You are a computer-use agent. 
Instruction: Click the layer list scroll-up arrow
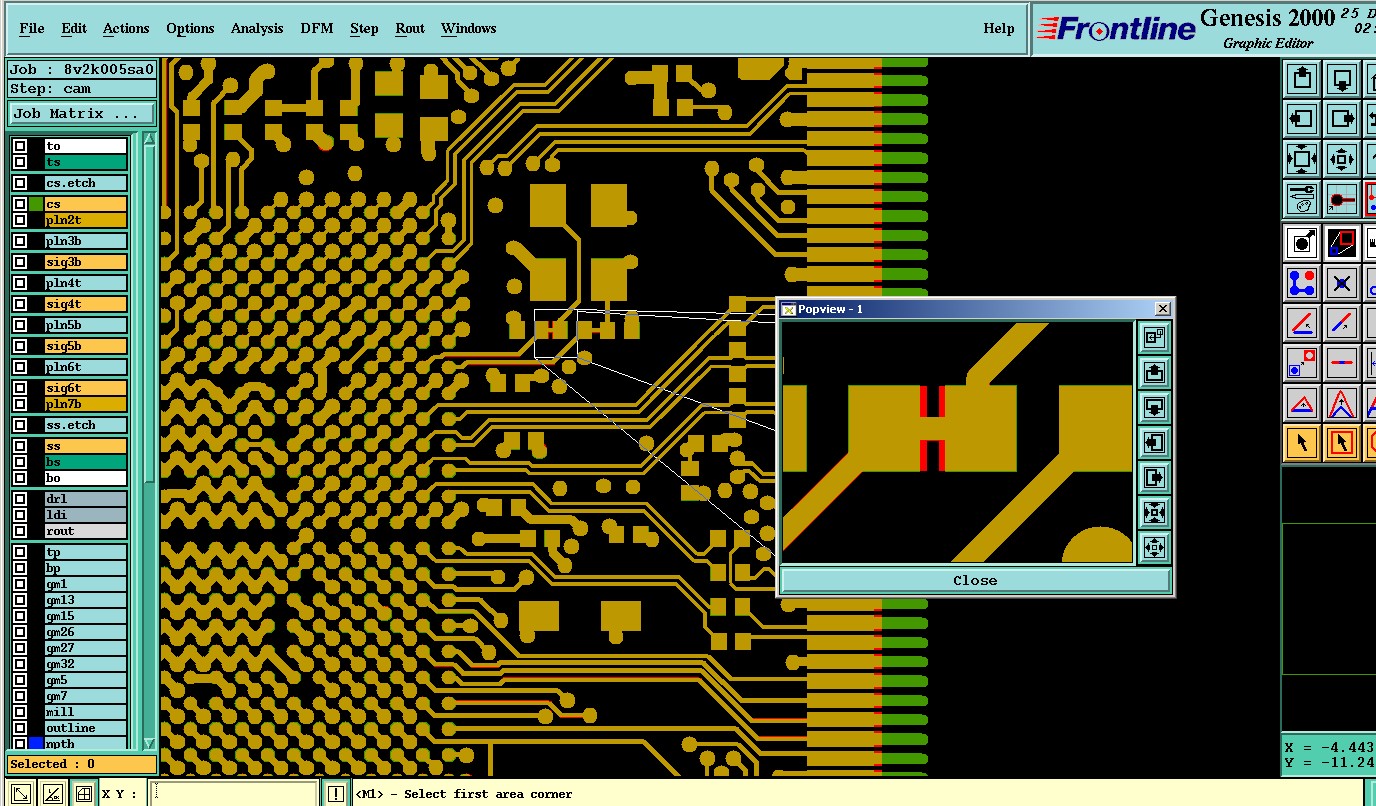coord(150,140)
